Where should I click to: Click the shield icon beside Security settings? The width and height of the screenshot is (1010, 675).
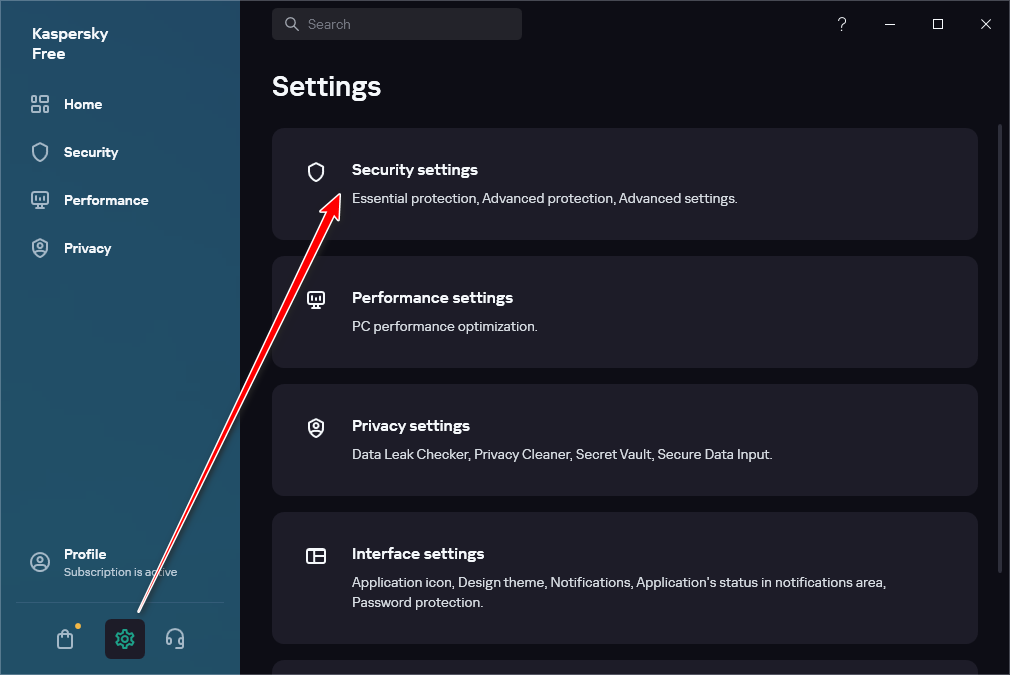(316, 172)
